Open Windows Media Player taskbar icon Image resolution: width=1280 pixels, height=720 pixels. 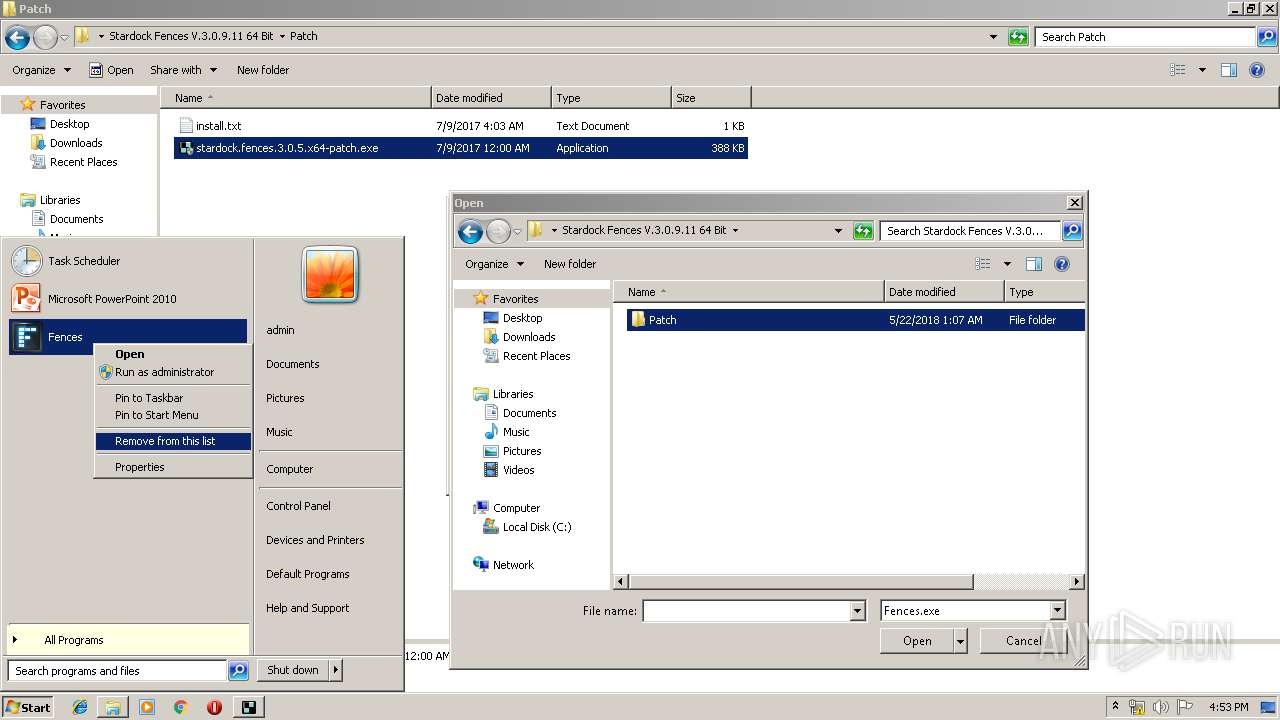click(x=147, y=707)
